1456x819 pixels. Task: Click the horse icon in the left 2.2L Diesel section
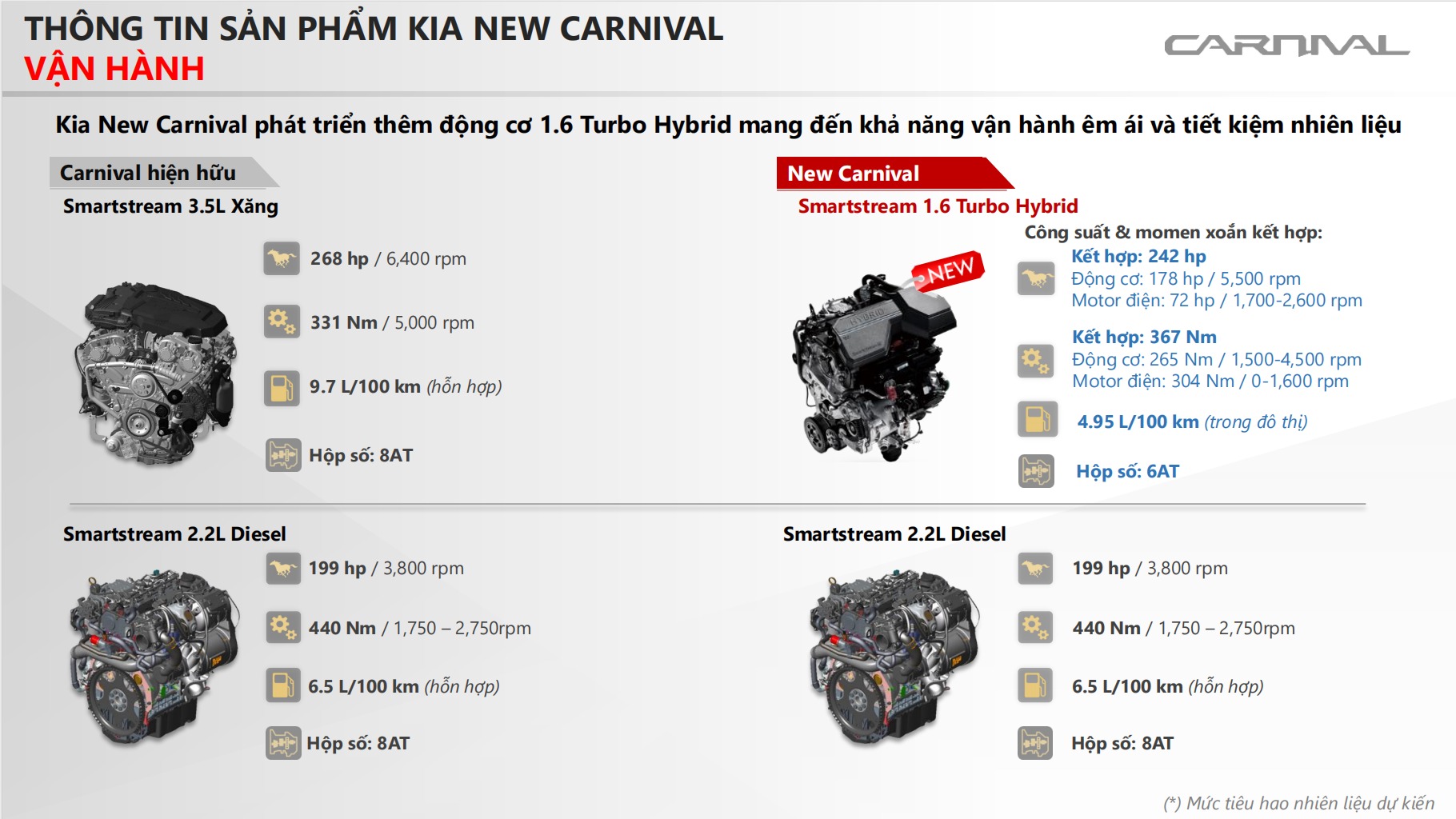pyautogui.click(x=283, y=569)
